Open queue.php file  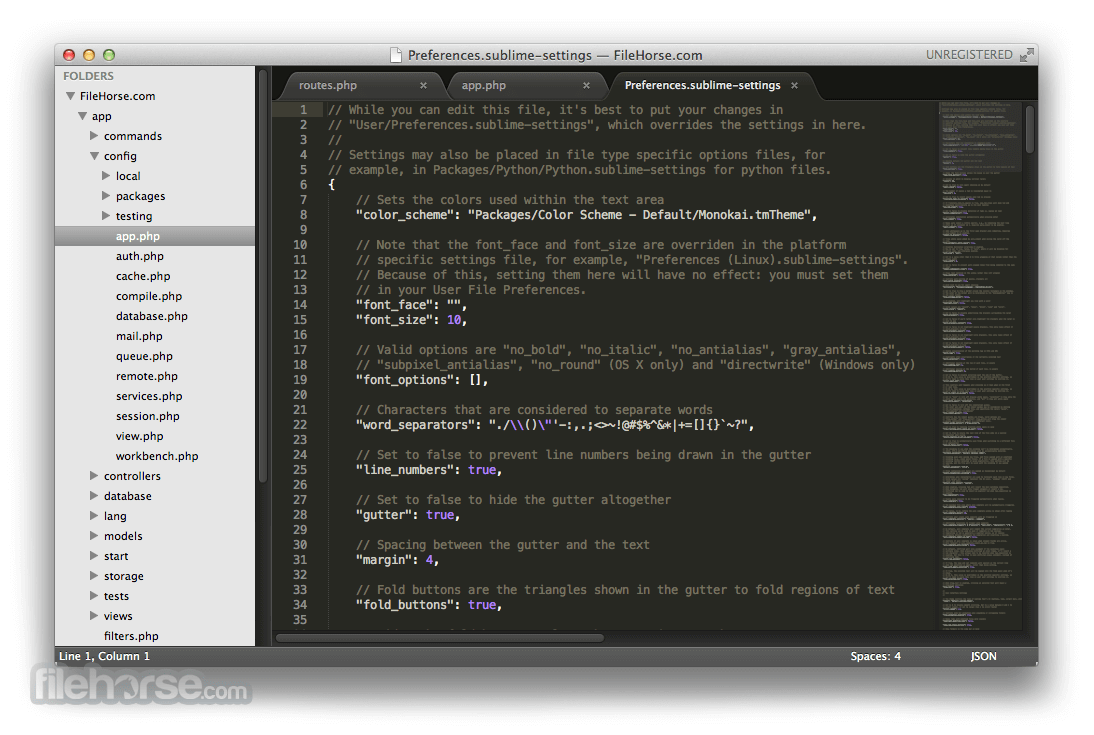(144, 356)
